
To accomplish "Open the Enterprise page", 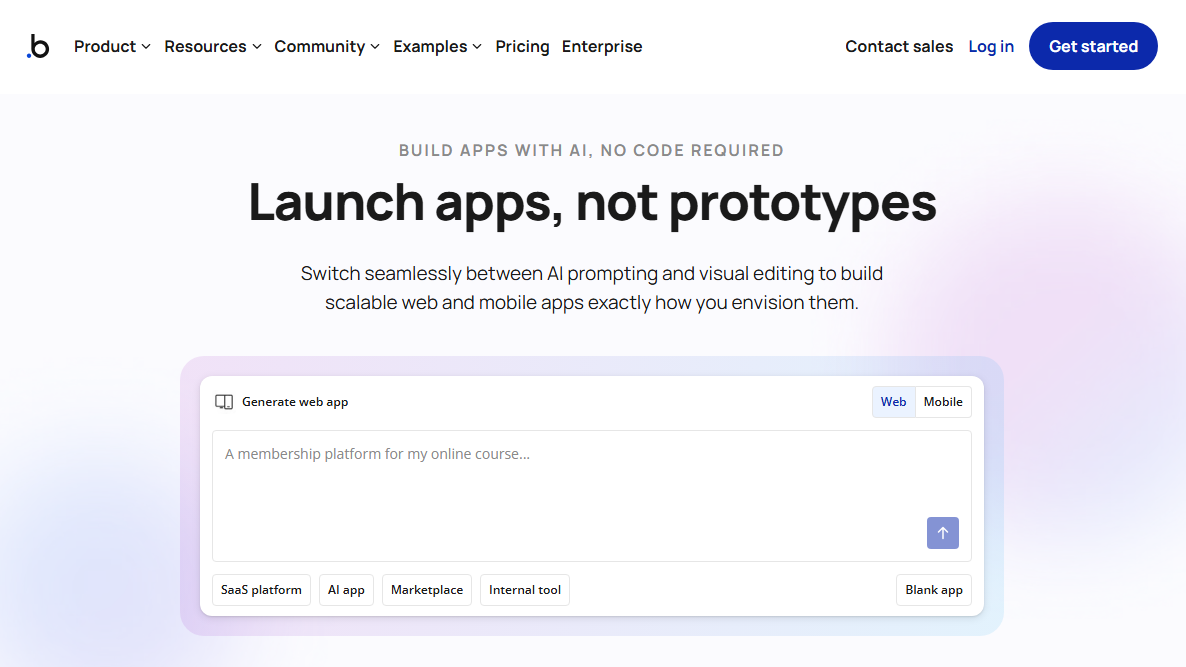I will 602,46.
